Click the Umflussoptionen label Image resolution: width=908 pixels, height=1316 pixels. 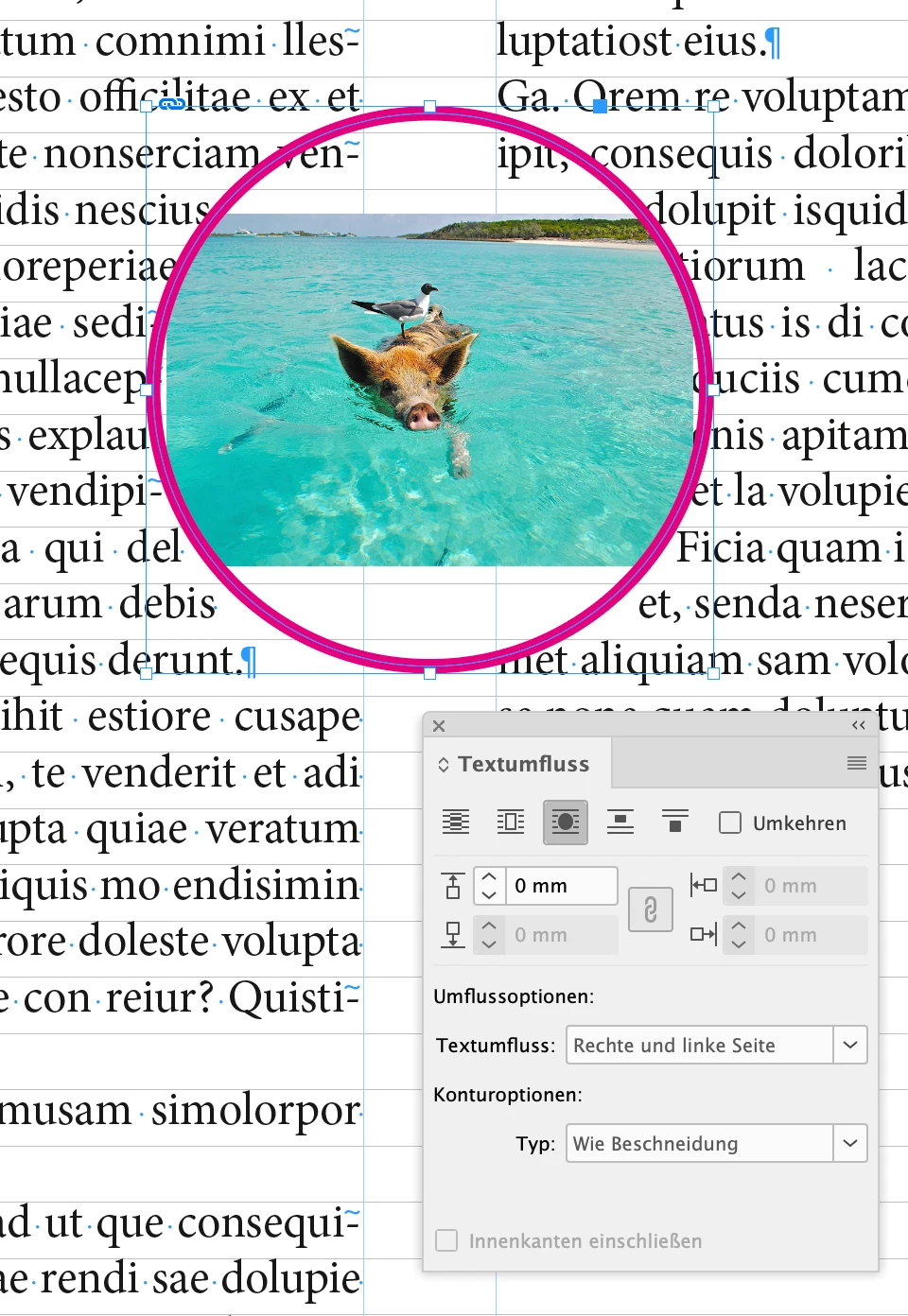click(x=514, y=996)
